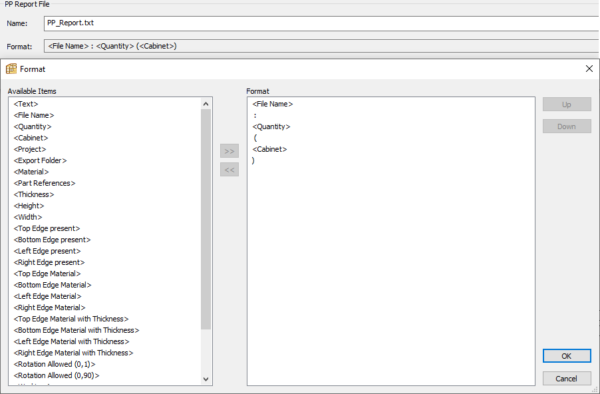Screen dimensions: 600x394
Task: Click the Up button
Action: coord(567,104)
